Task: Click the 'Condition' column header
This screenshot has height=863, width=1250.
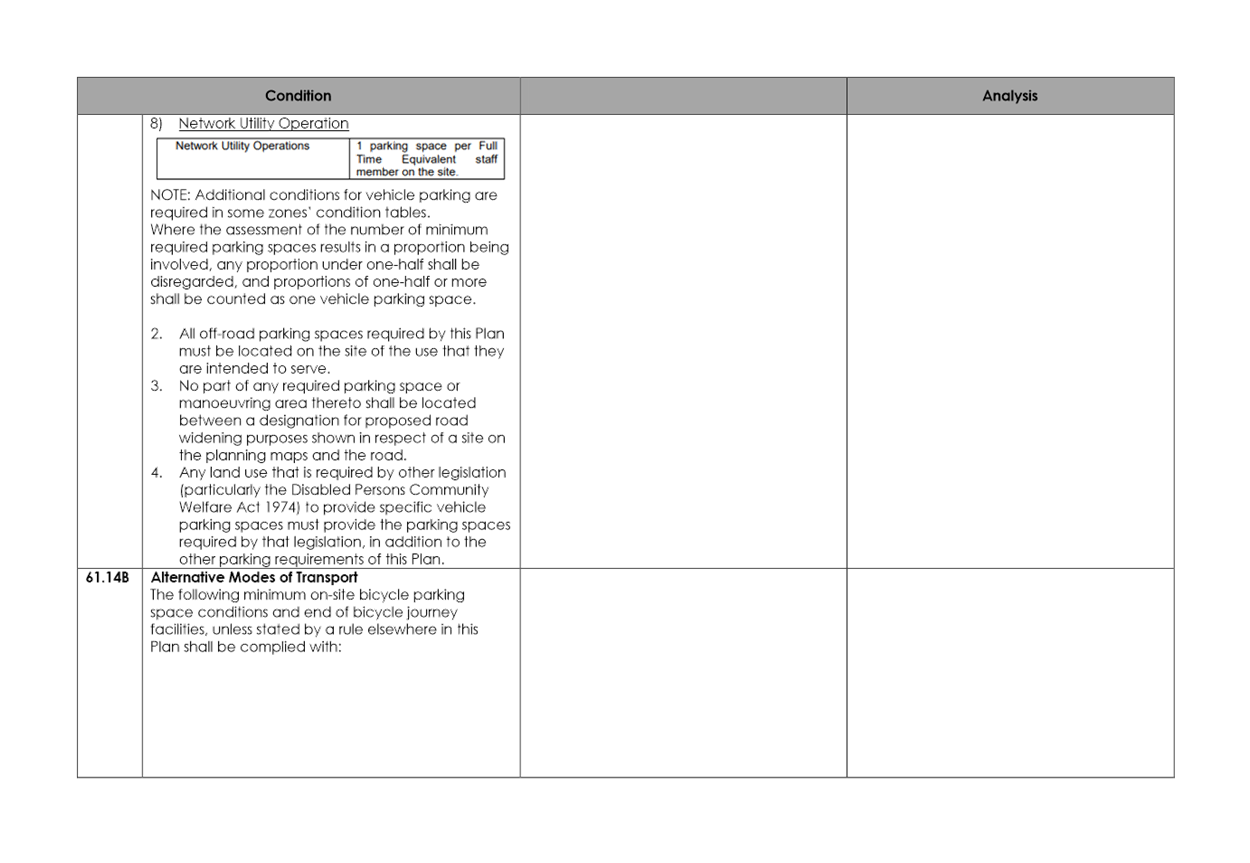Action: pos(298,96)
